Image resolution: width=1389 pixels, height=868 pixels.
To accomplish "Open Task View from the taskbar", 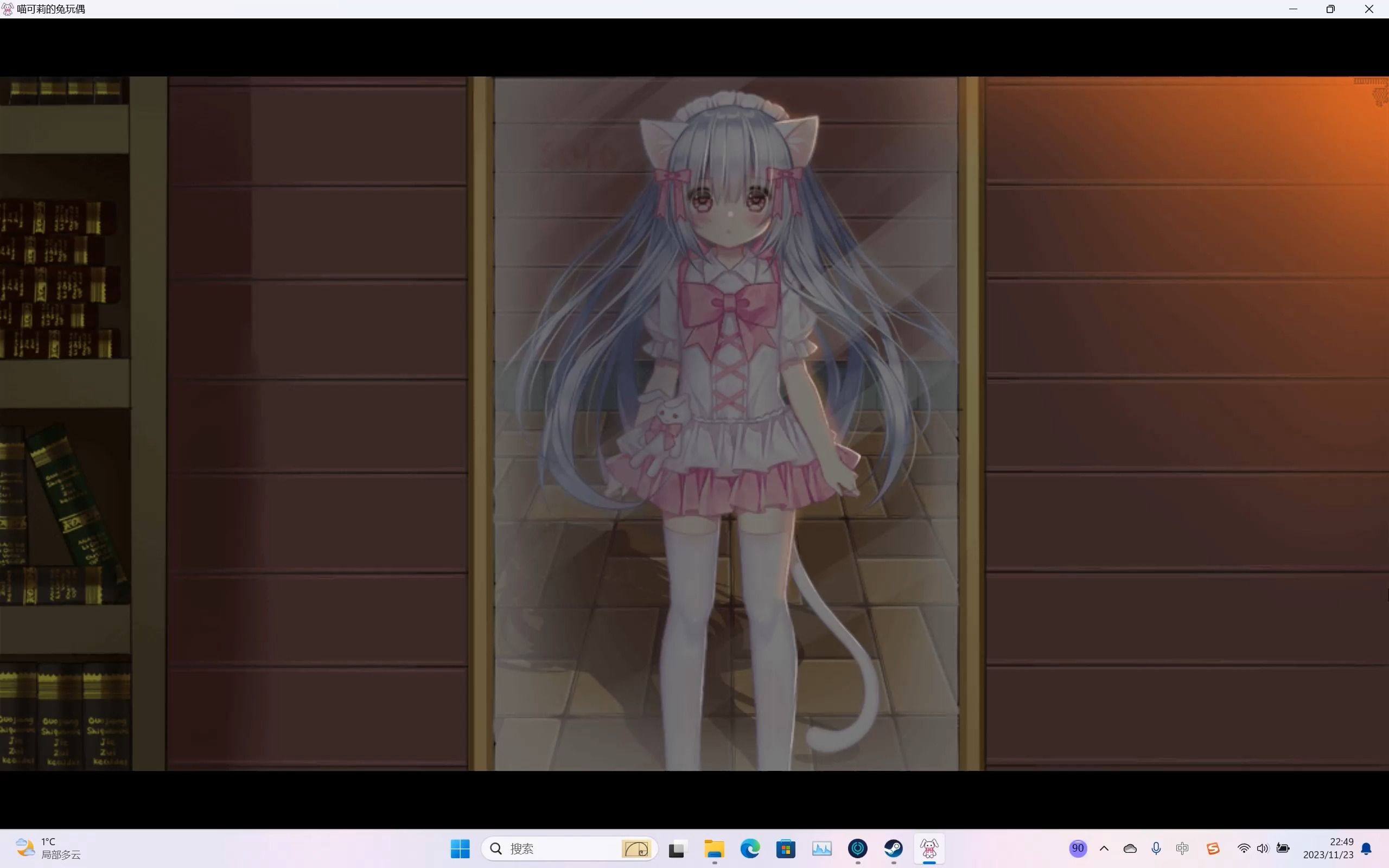I will (x=677, y=848).
